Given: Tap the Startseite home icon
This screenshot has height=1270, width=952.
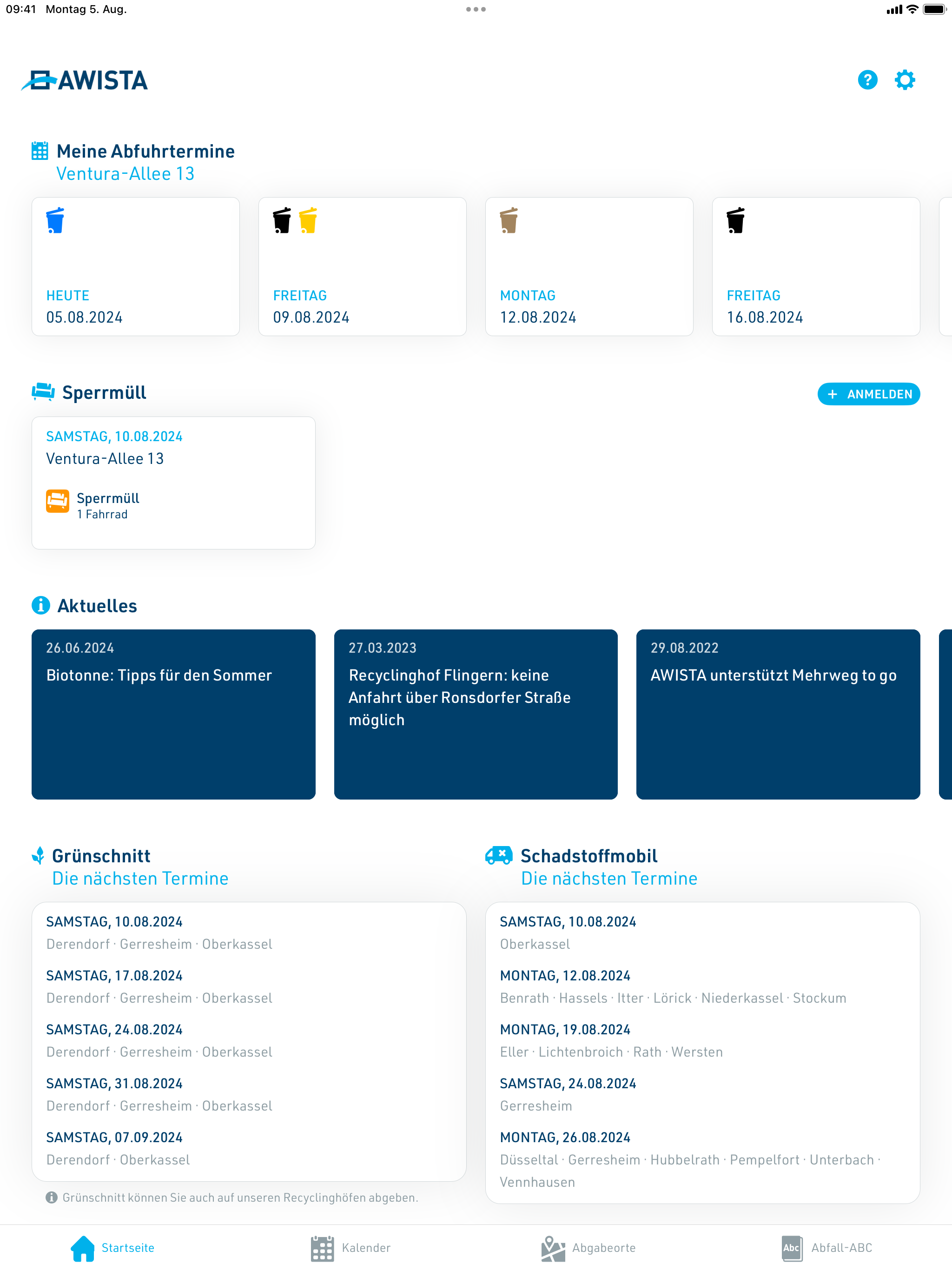Looking at the screenshot, I should 83,1248.
